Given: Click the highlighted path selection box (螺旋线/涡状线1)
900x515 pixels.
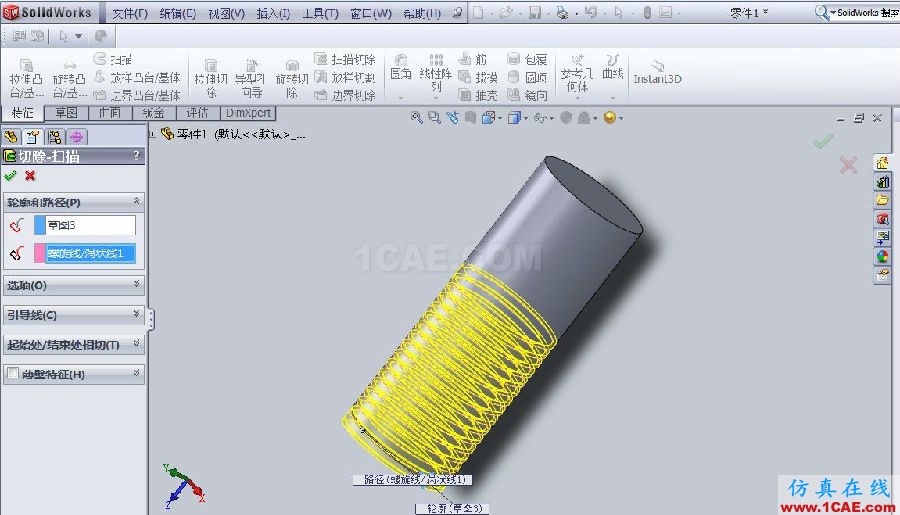Looking at the screenshot, I should coord(91,253).
